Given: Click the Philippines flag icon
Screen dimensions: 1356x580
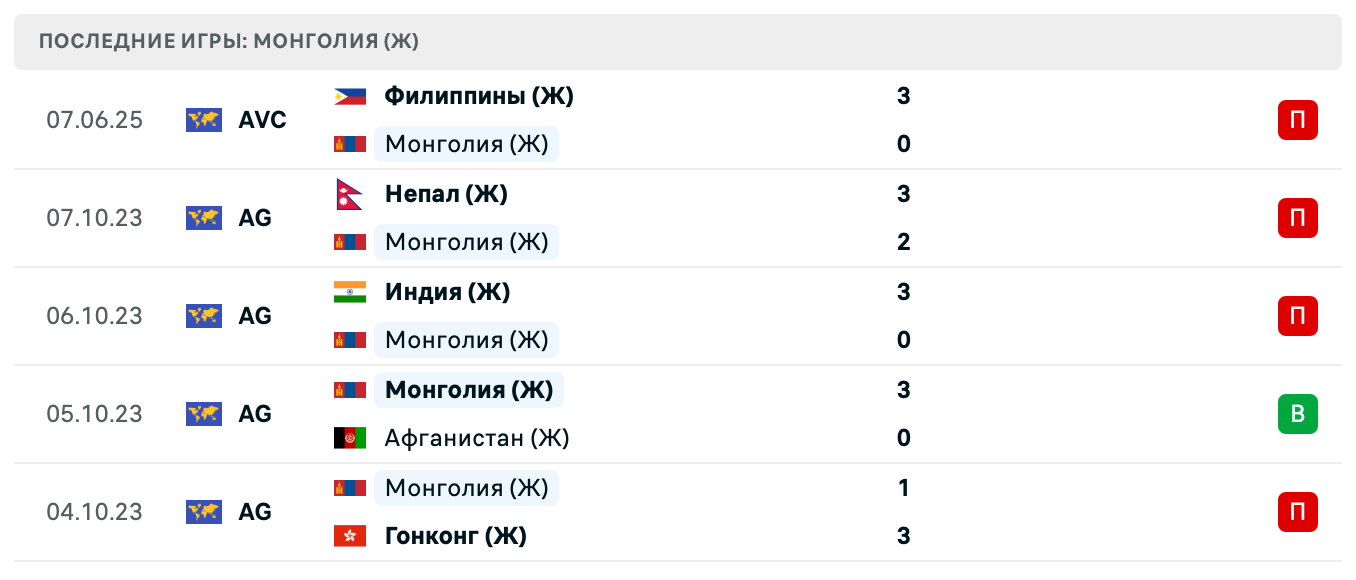Looking at the screenshot, I should coord(349,96).
